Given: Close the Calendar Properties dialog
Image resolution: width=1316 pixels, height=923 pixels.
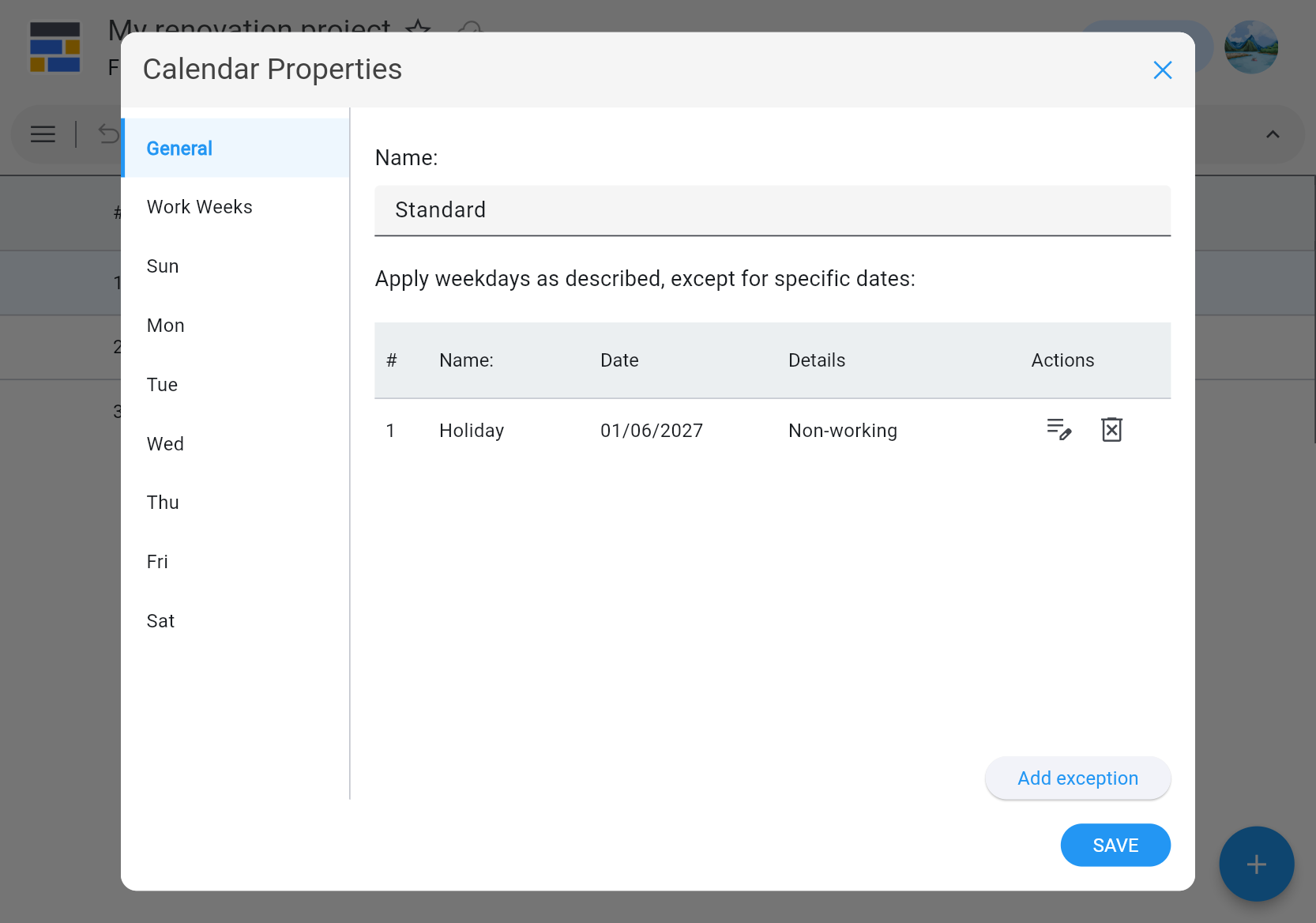Looking at the screenshot, I should 1162,70.
